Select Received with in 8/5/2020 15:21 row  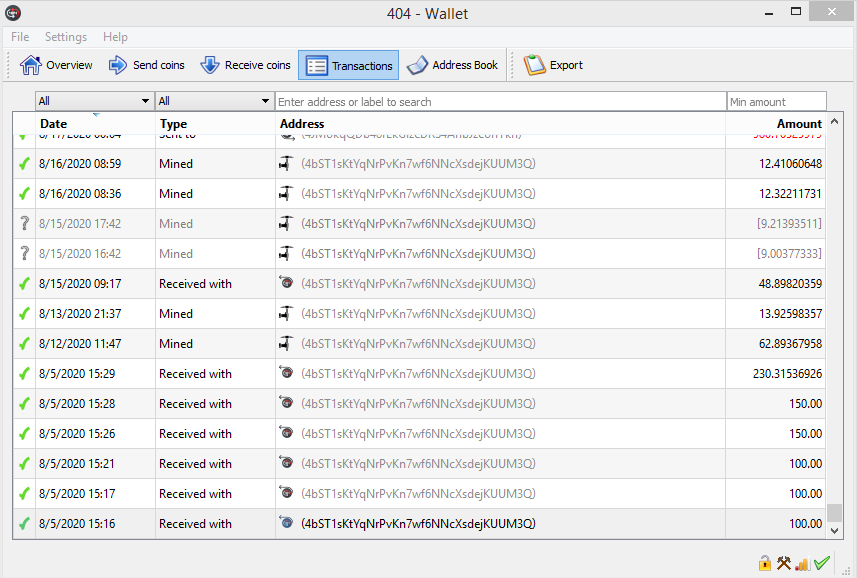(195, 464)
